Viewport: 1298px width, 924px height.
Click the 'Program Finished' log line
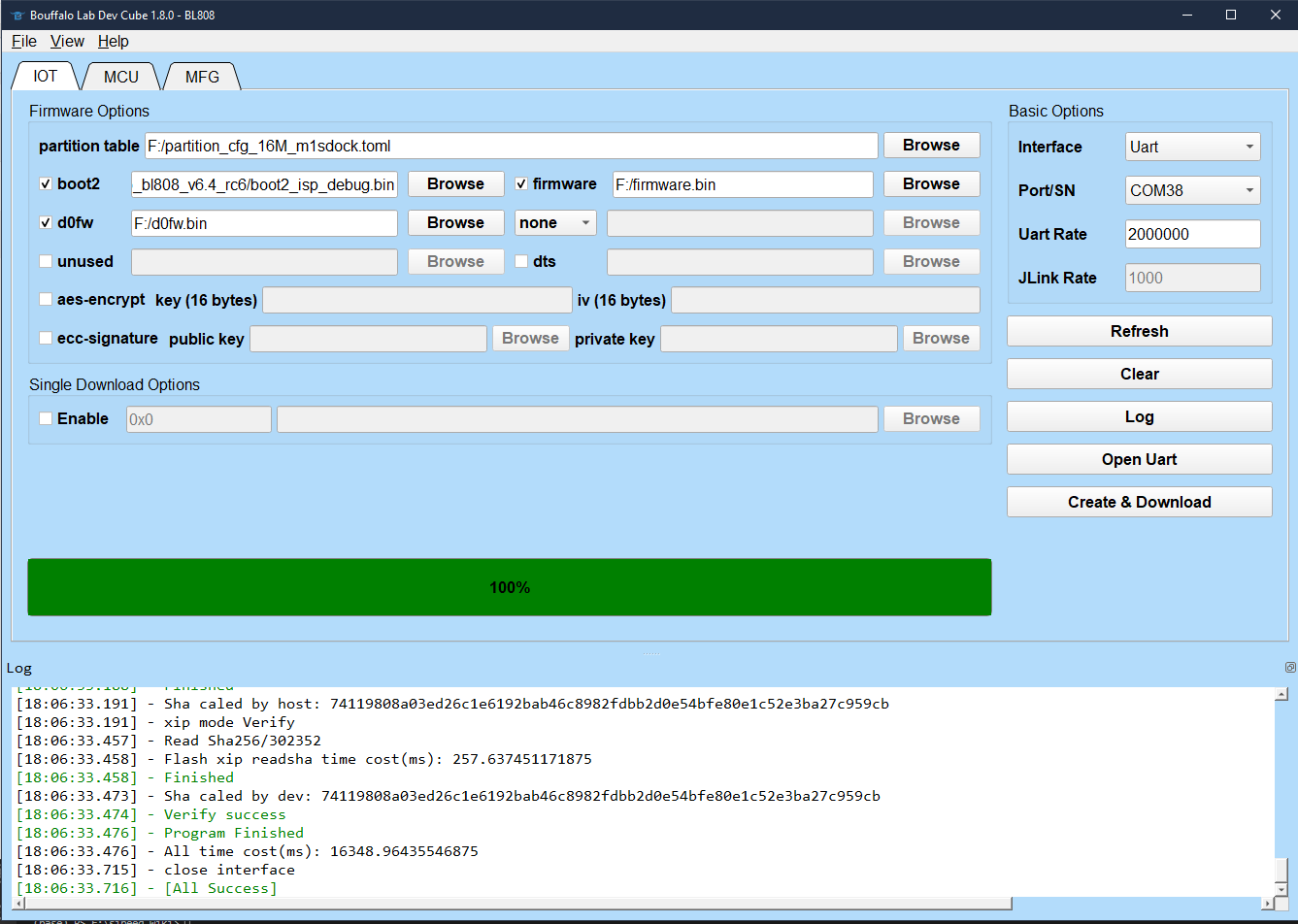pyautogui.click(x=160, y=833)
